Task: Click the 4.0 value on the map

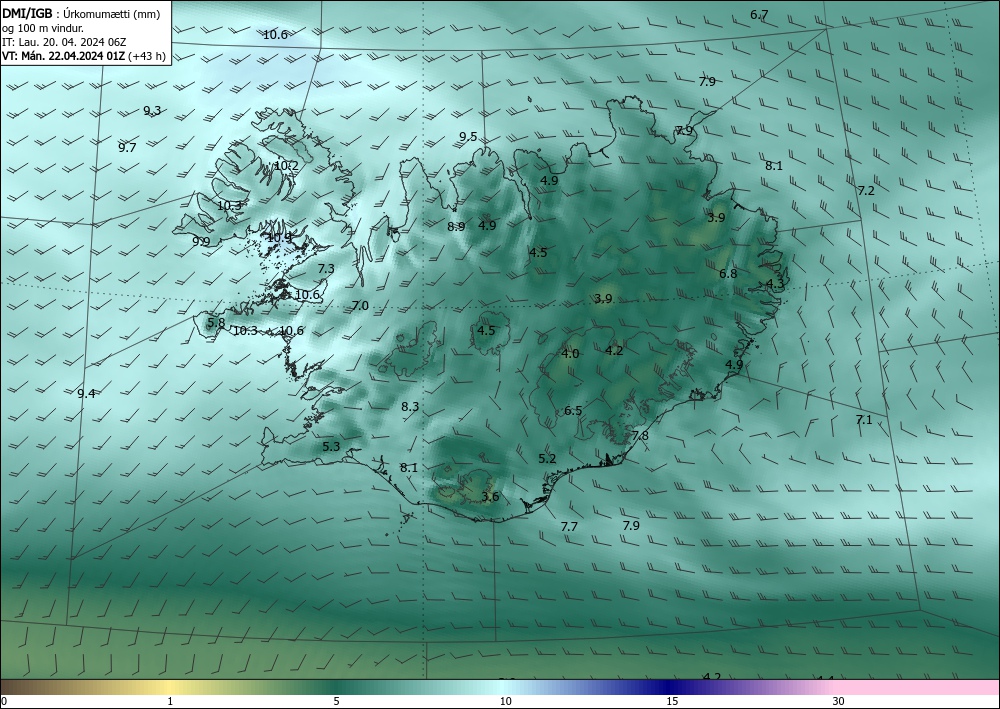Action: [570, 354]
